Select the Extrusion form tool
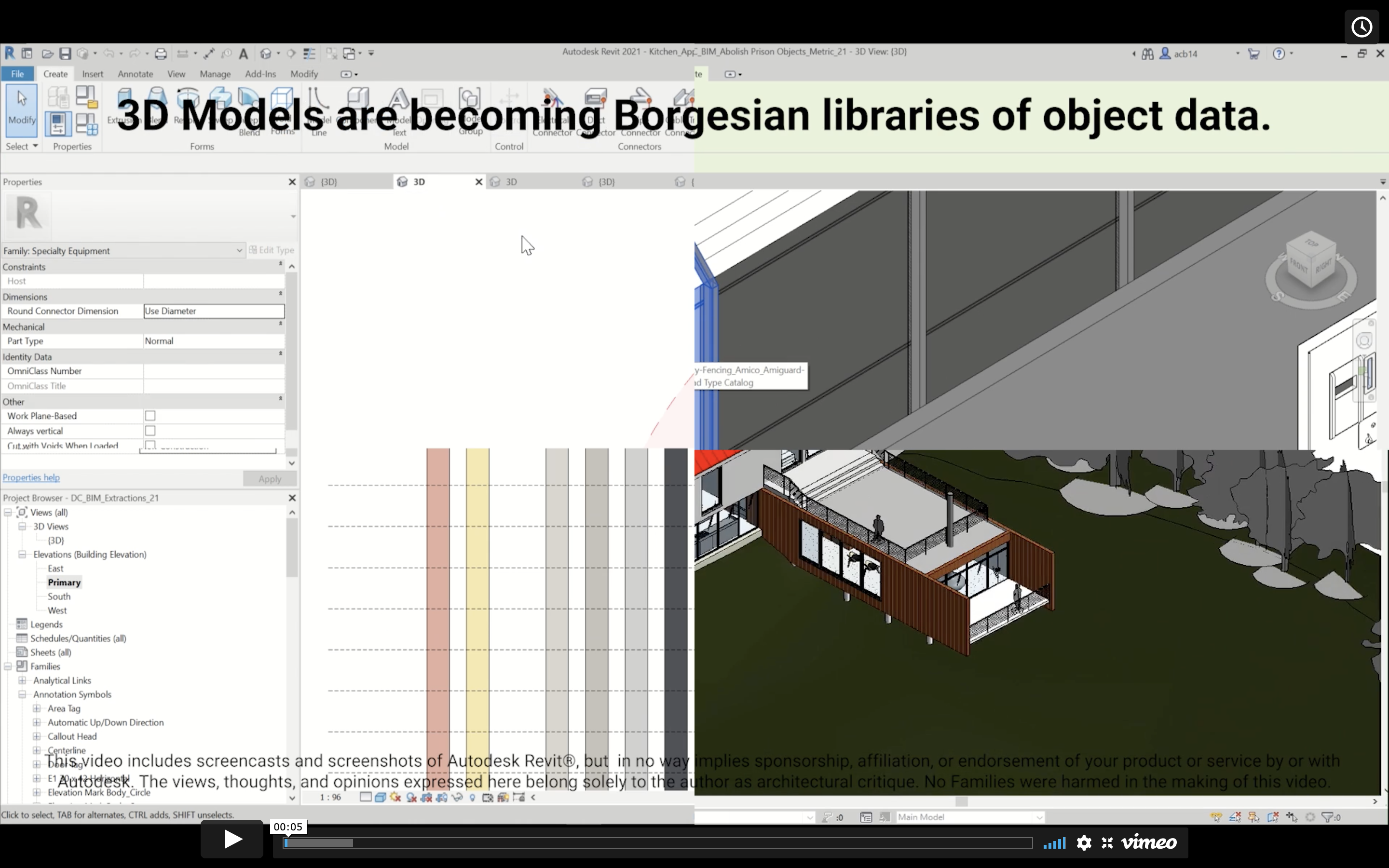The image size is (1389, 868). [x=124, y=106]
